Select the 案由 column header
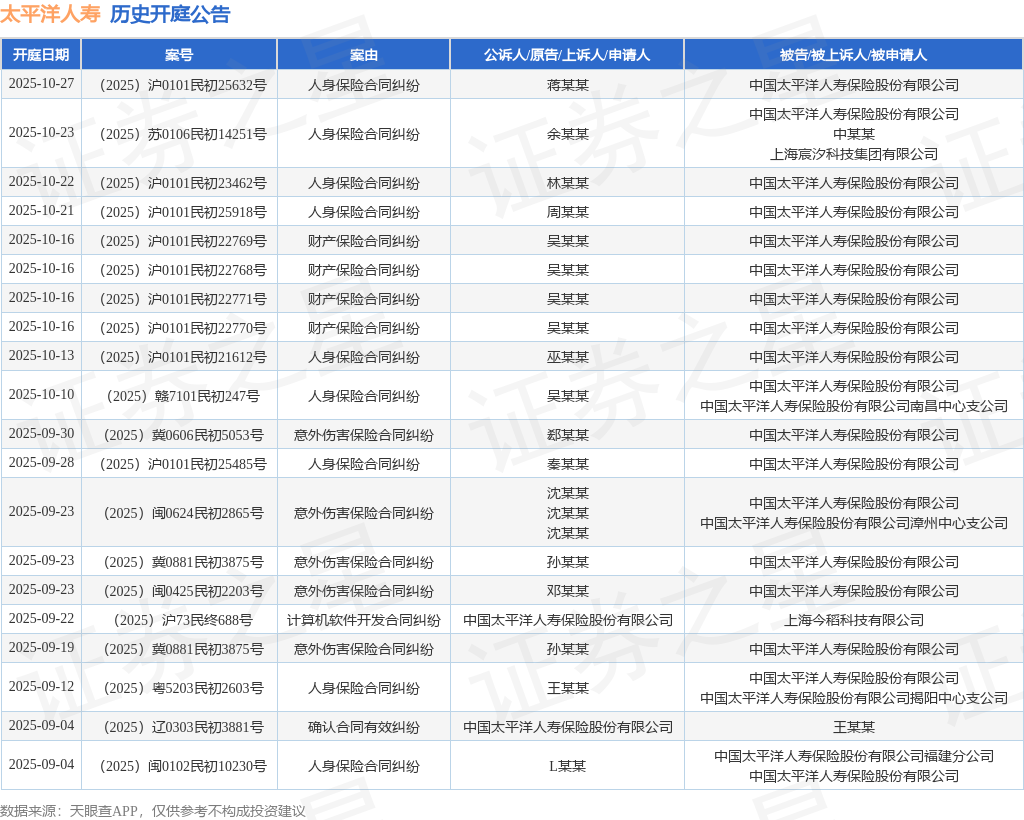Screen dimensions: 1024x820 pyautogui.click(x=364, y=55)
